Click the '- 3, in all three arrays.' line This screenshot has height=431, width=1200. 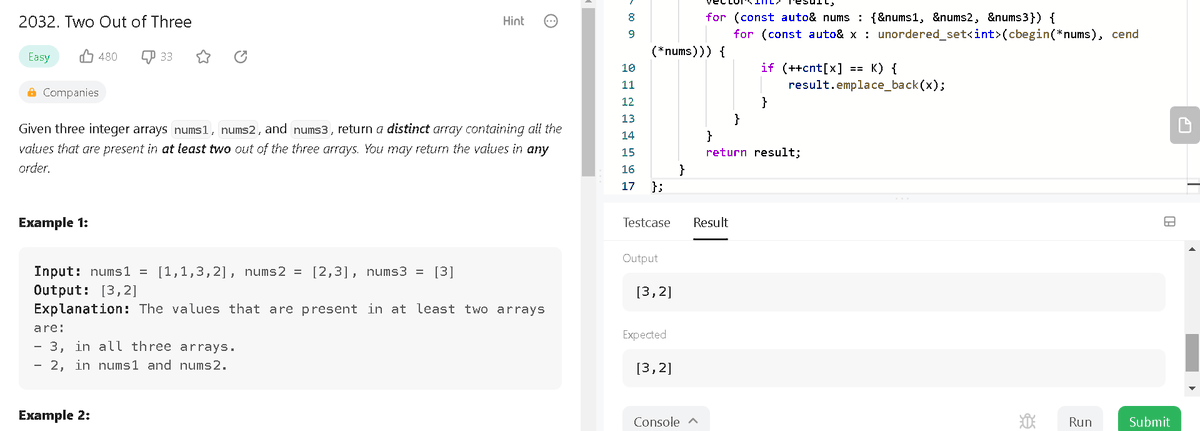tap(135, 347)
